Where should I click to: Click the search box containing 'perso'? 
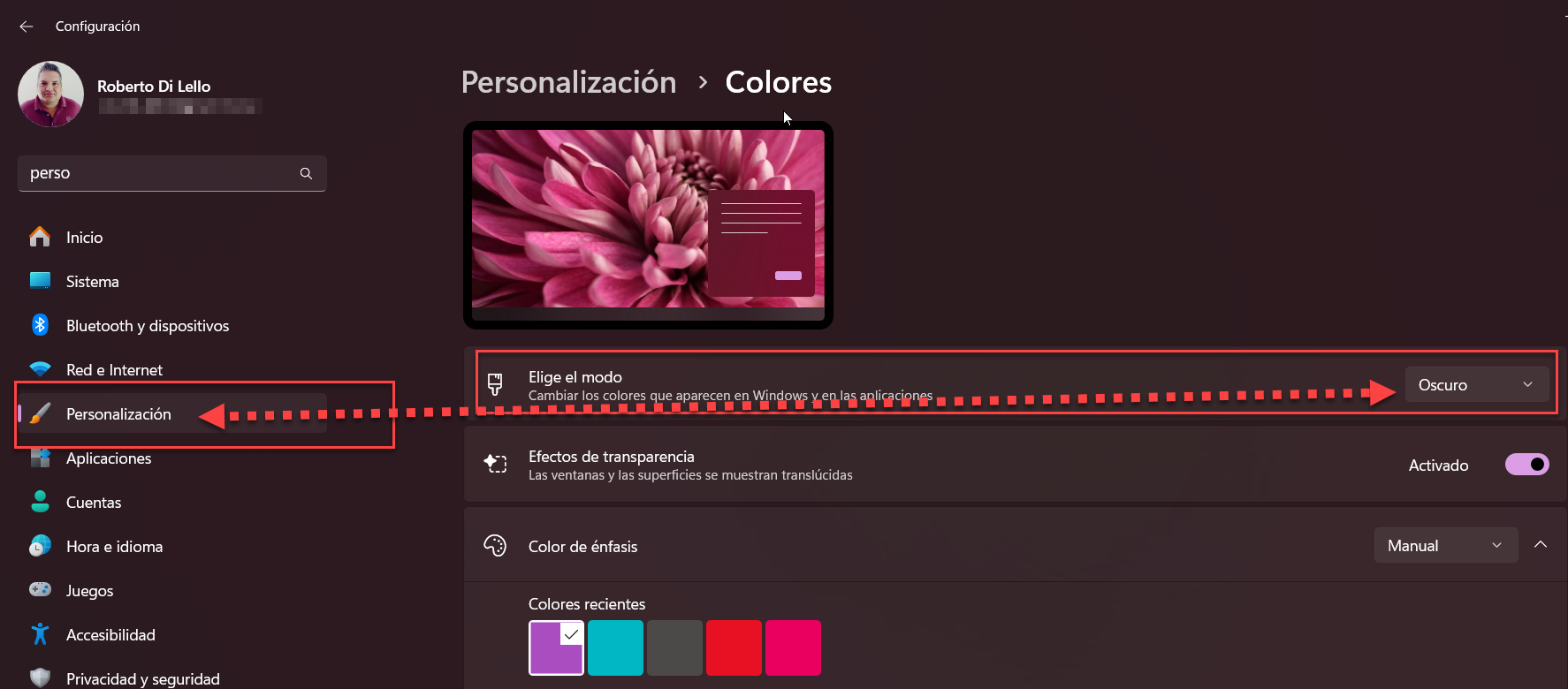tap(159, 174)
